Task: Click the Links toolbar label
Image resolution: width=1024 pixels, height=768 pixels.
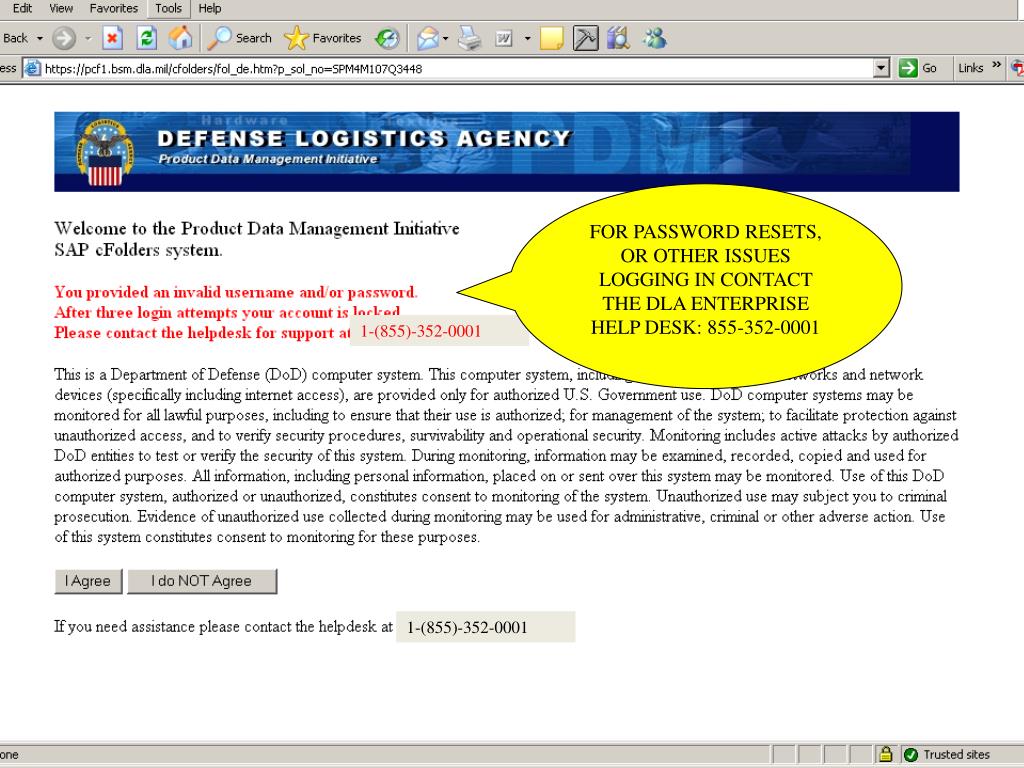Action: click(x=970, y=68)
